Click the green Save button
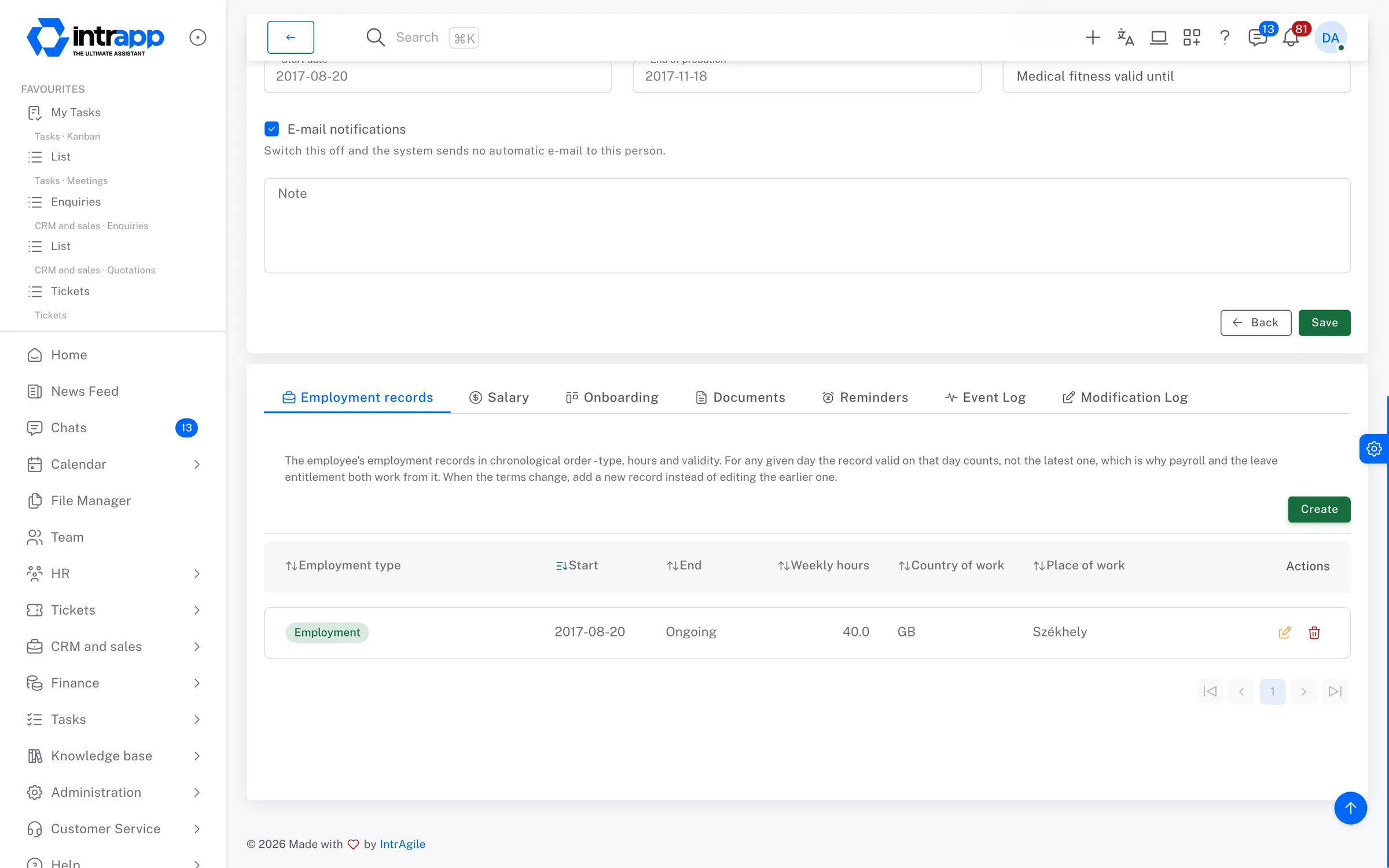Viewport: 1389px width, 868px height. [1324, 322]
